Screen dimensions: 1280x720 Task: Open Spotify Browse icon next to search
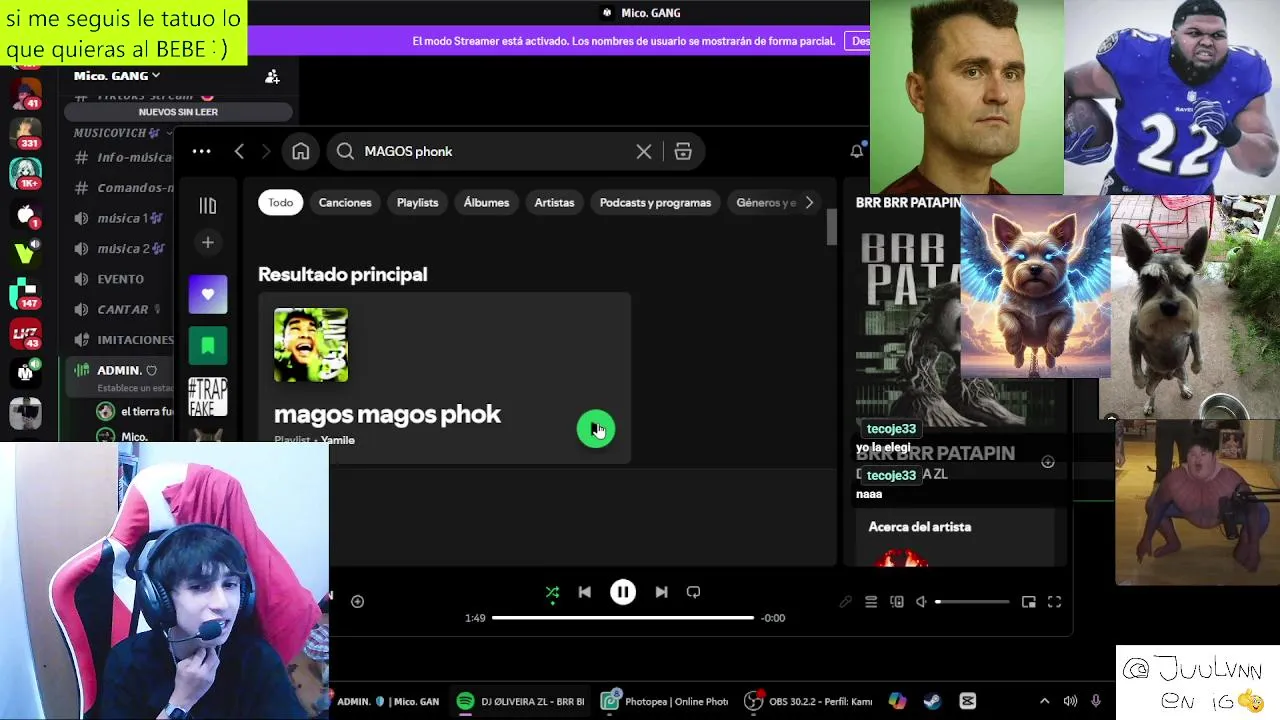point(683,151)
